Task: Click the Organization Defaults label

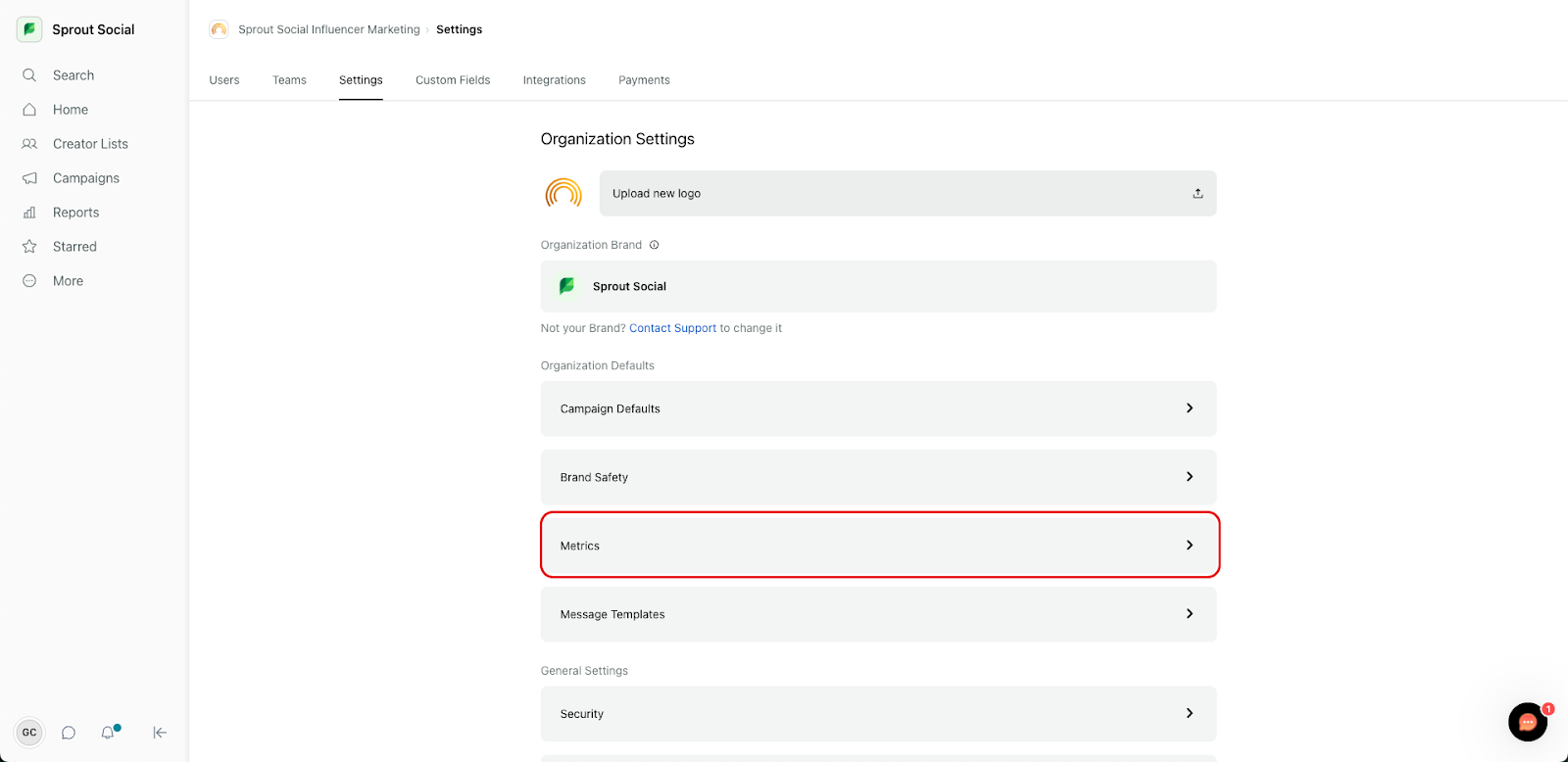Action: 598,365
